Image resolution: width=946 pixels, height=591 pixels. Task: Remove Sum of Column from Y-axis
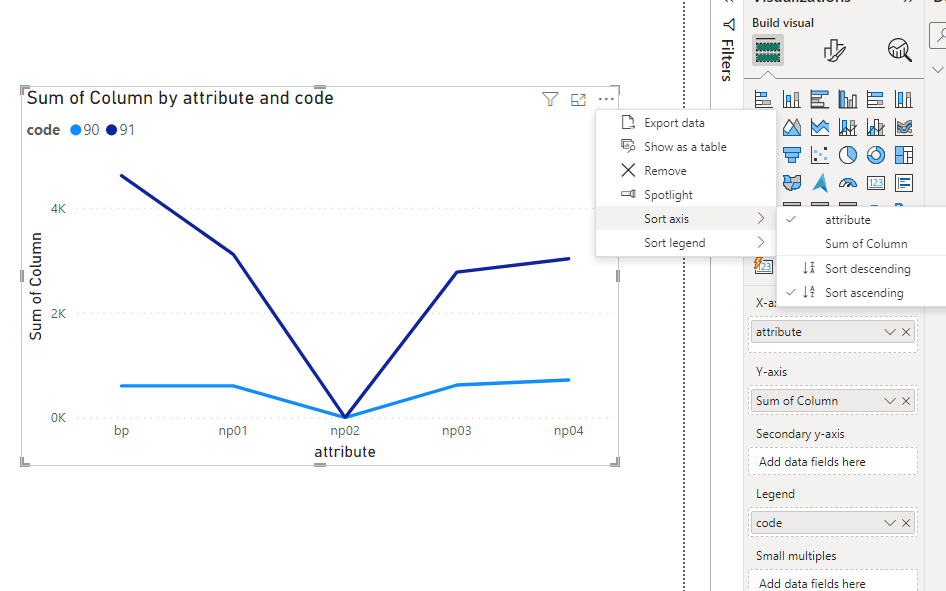906,400
